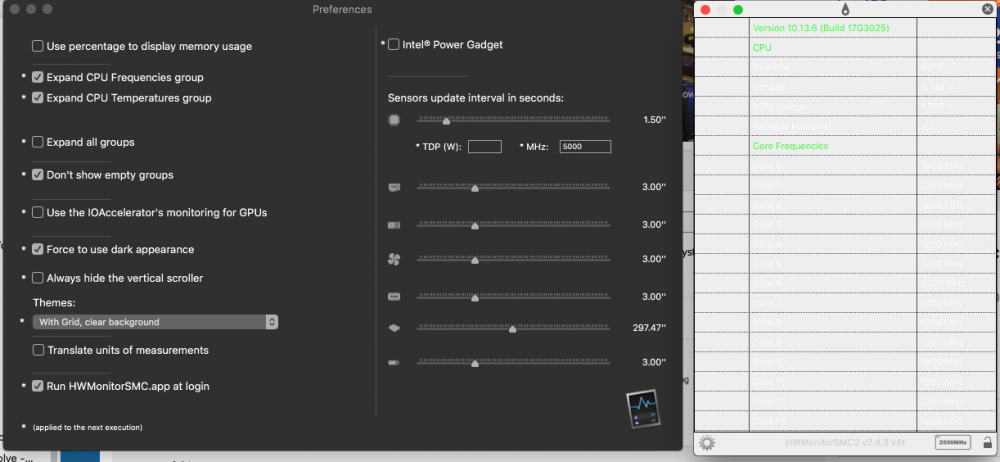Select the Core 0 row
1000x462 pixels.
pos(844,165)
